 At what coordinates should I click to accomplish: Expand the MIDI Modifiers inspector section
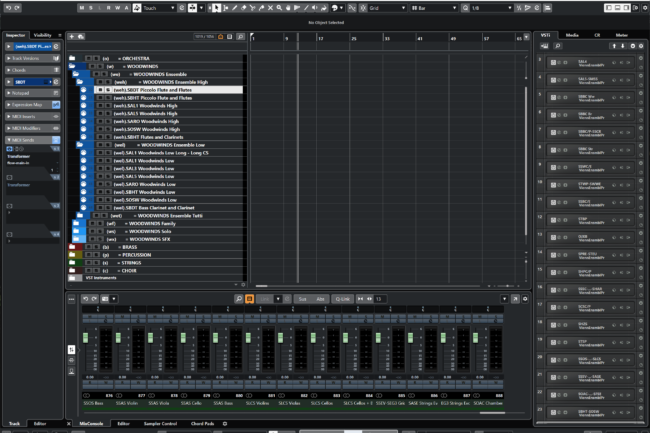coord(28,129)
